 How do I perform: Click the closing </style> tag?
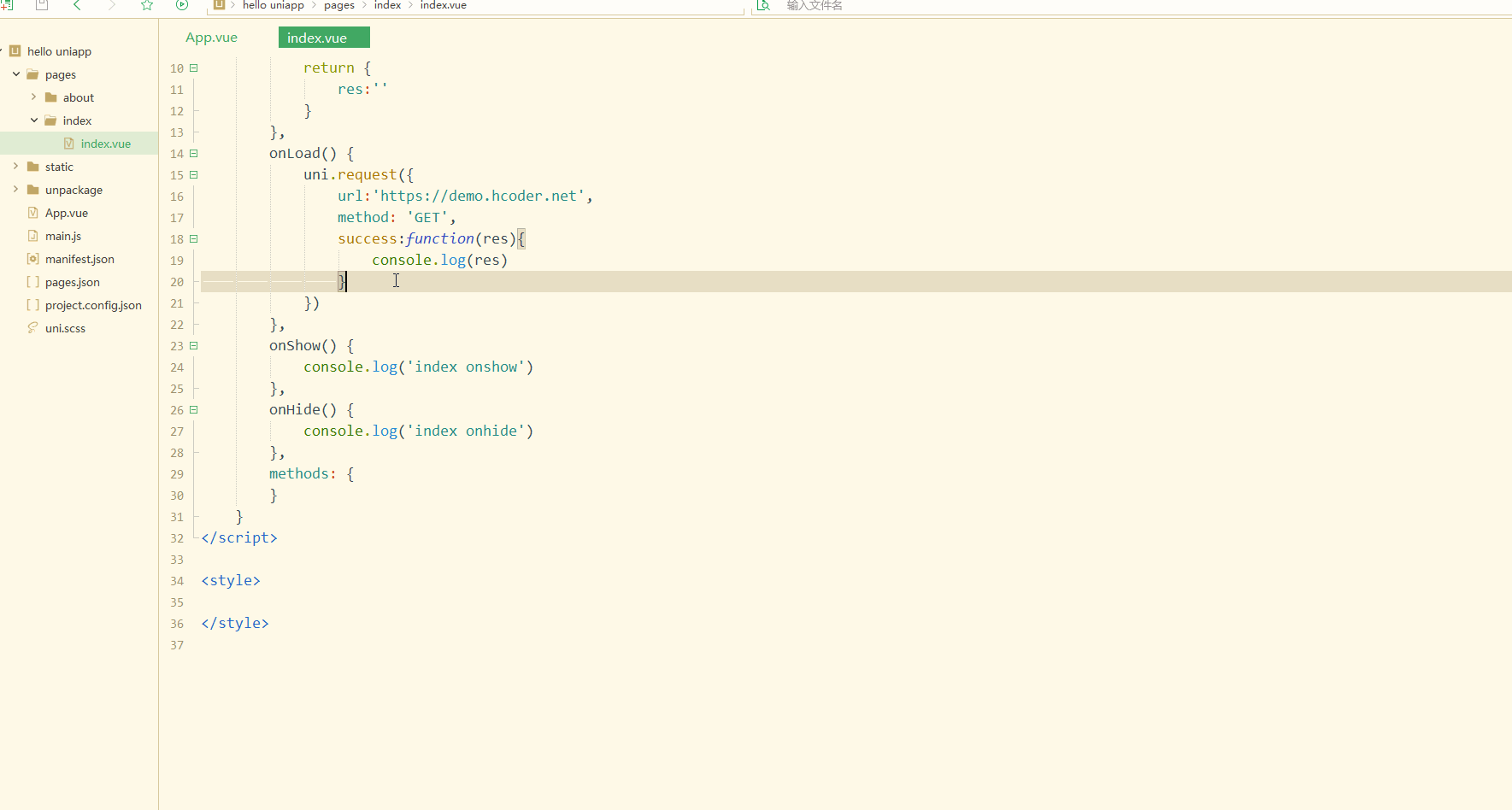click(235, 623)
